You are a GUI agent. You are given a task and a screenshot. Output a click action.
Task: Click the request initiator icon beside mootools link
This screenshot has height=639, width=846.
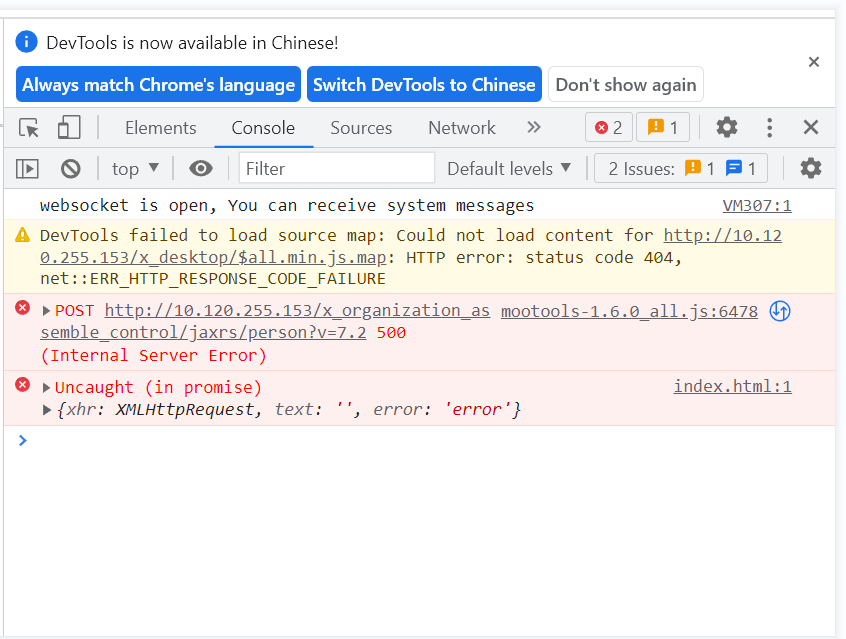pyautogui.click(x=780, y=311)
